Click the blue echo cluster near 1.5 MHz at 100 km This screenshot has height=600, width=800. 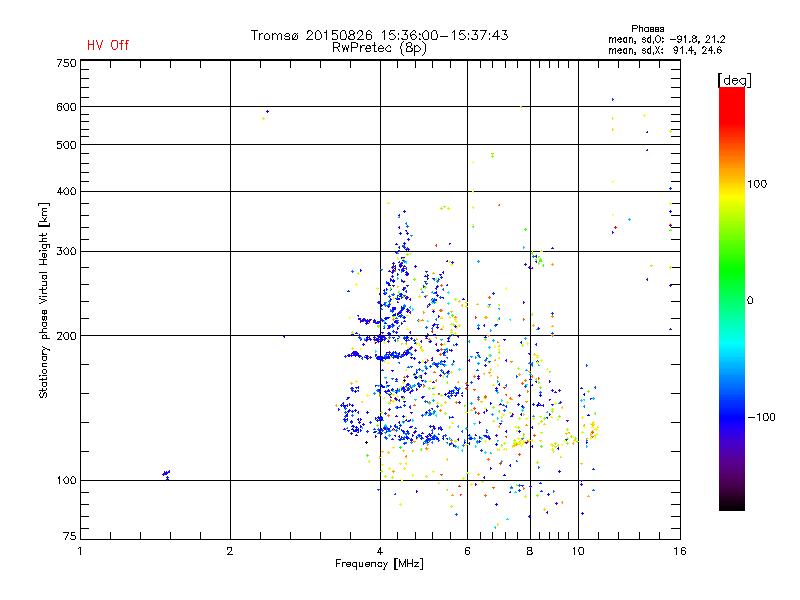tap(166, 474)
